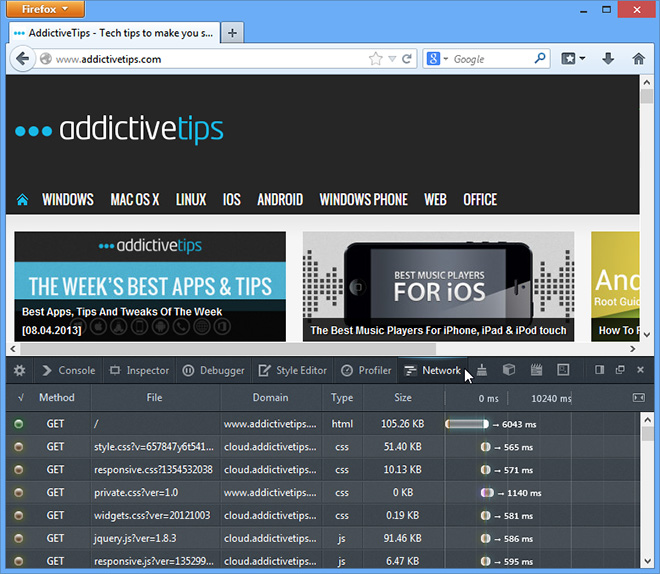Select the jquery.js?ver=1.8.3 request row
Viewport: 660px width, 574px height.
323,538
